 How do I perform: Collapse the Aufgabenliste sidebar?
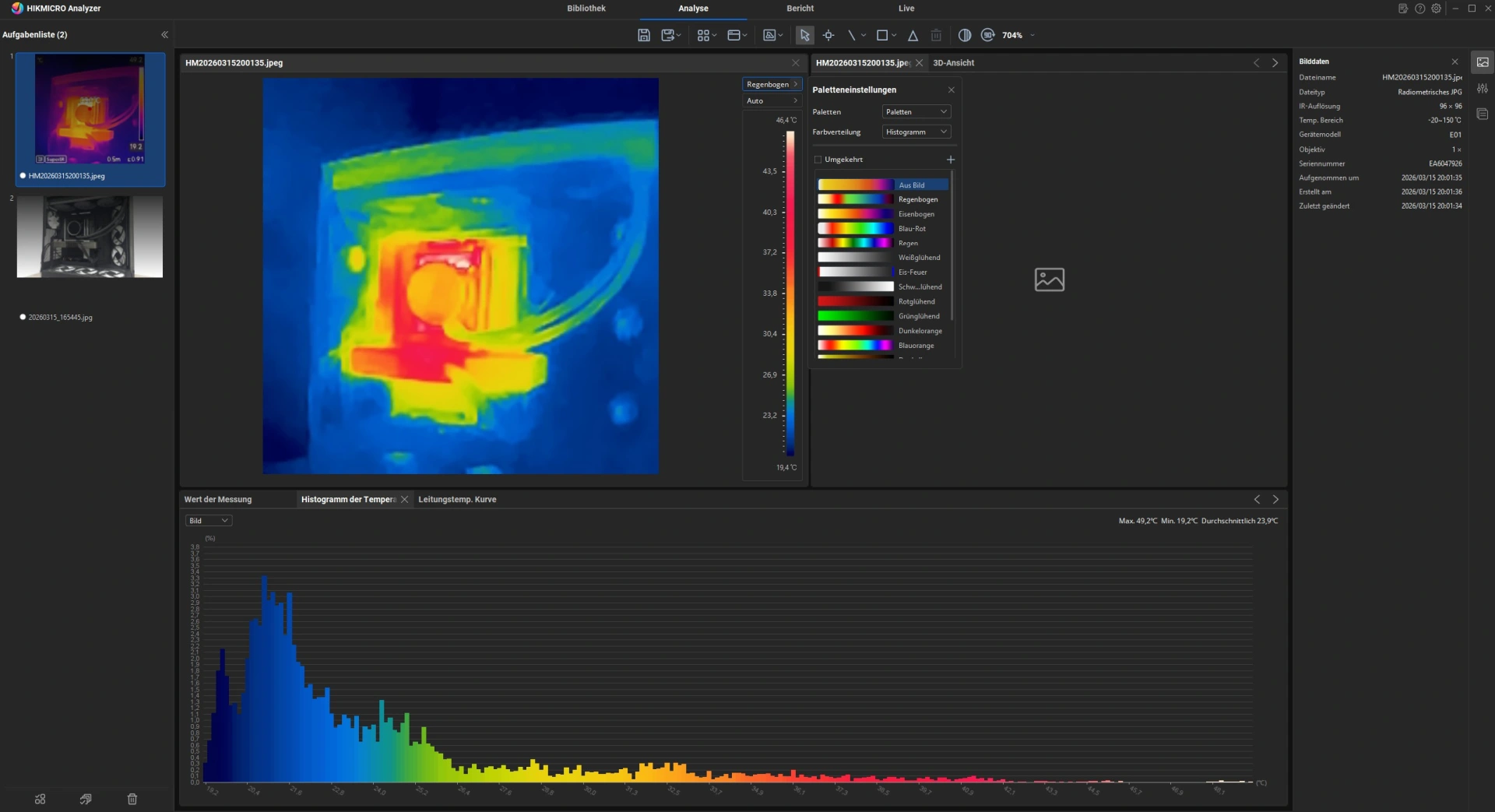point(164,35)
